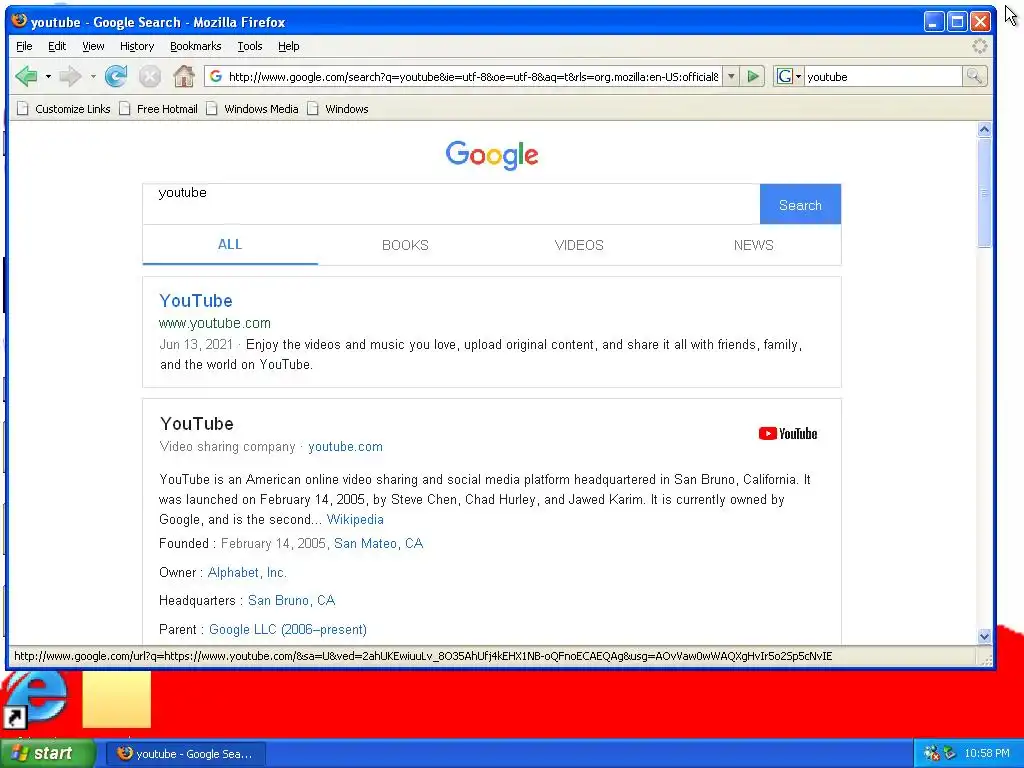Open the Alphabet, Inc. owner link

pos(247,573)
